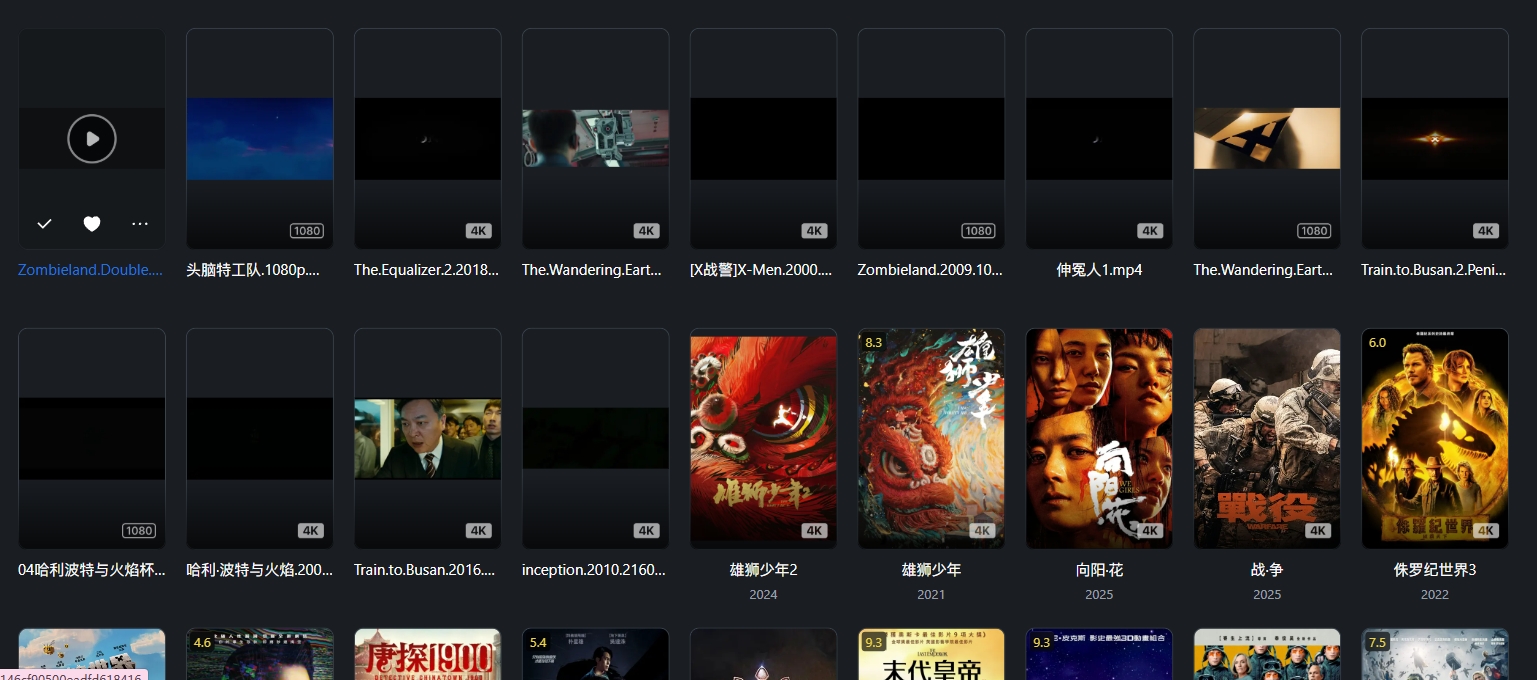Open the 唐探1900 poster
Image resolution: width=1537 pixels, height=680 pixels.
click(428, 654)
